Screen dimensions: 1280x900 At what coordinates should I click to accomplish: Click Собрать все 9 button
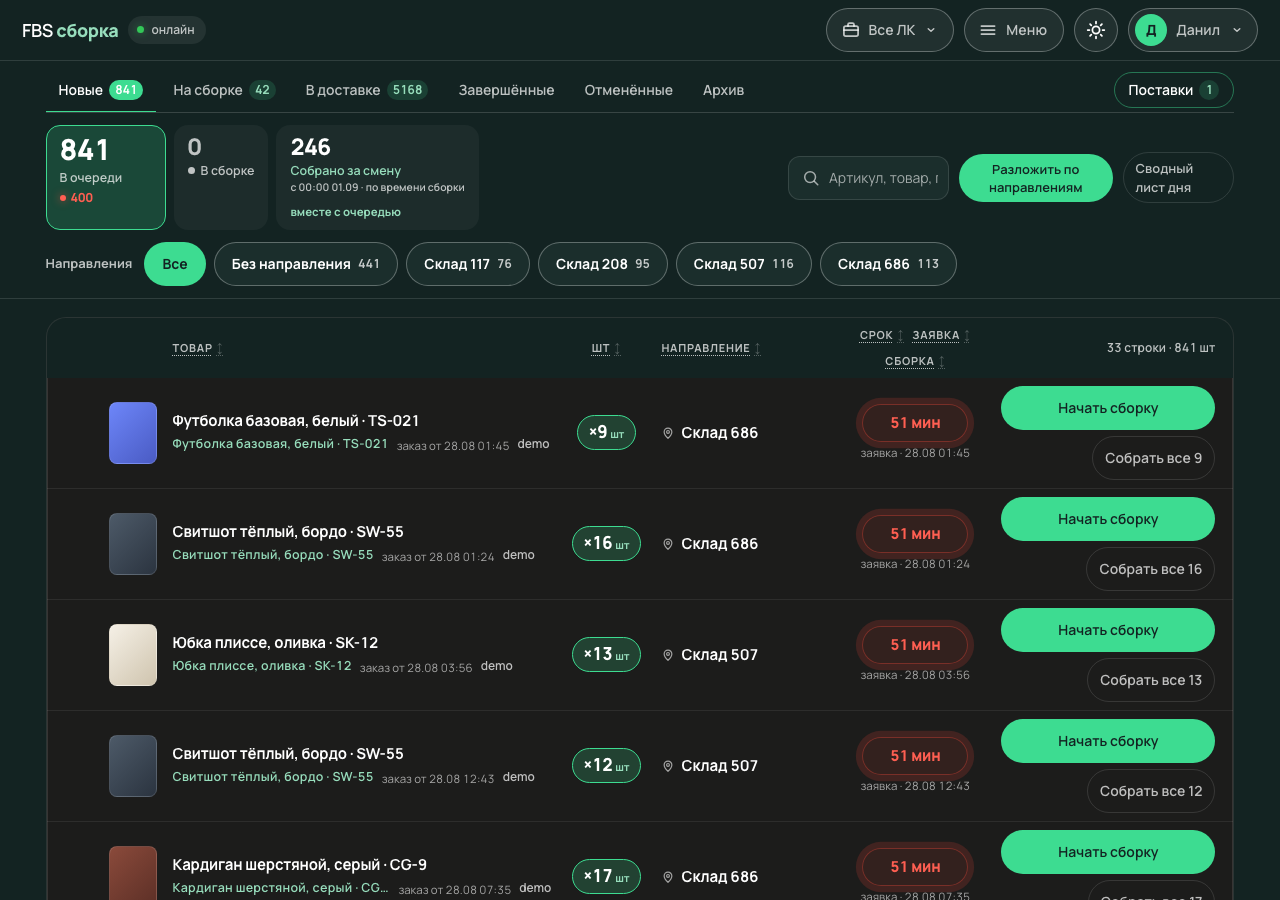(1153, 458)
